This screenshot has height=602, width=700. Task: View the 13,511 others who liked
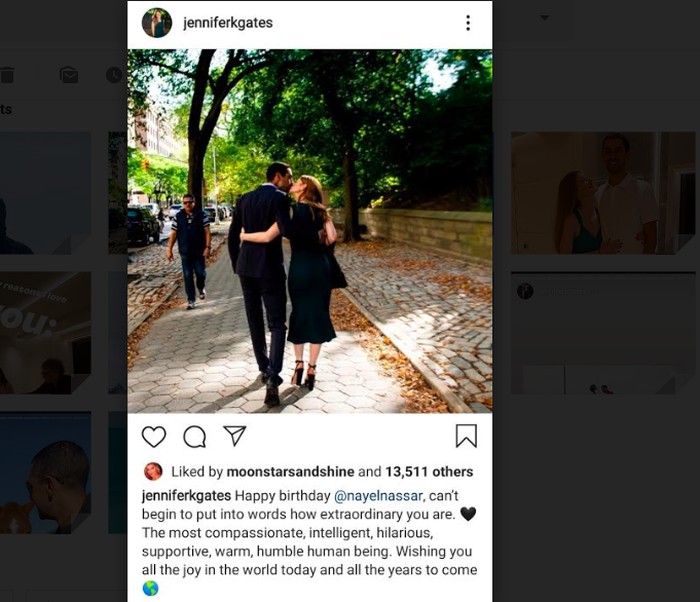click(x=429, y=472)
